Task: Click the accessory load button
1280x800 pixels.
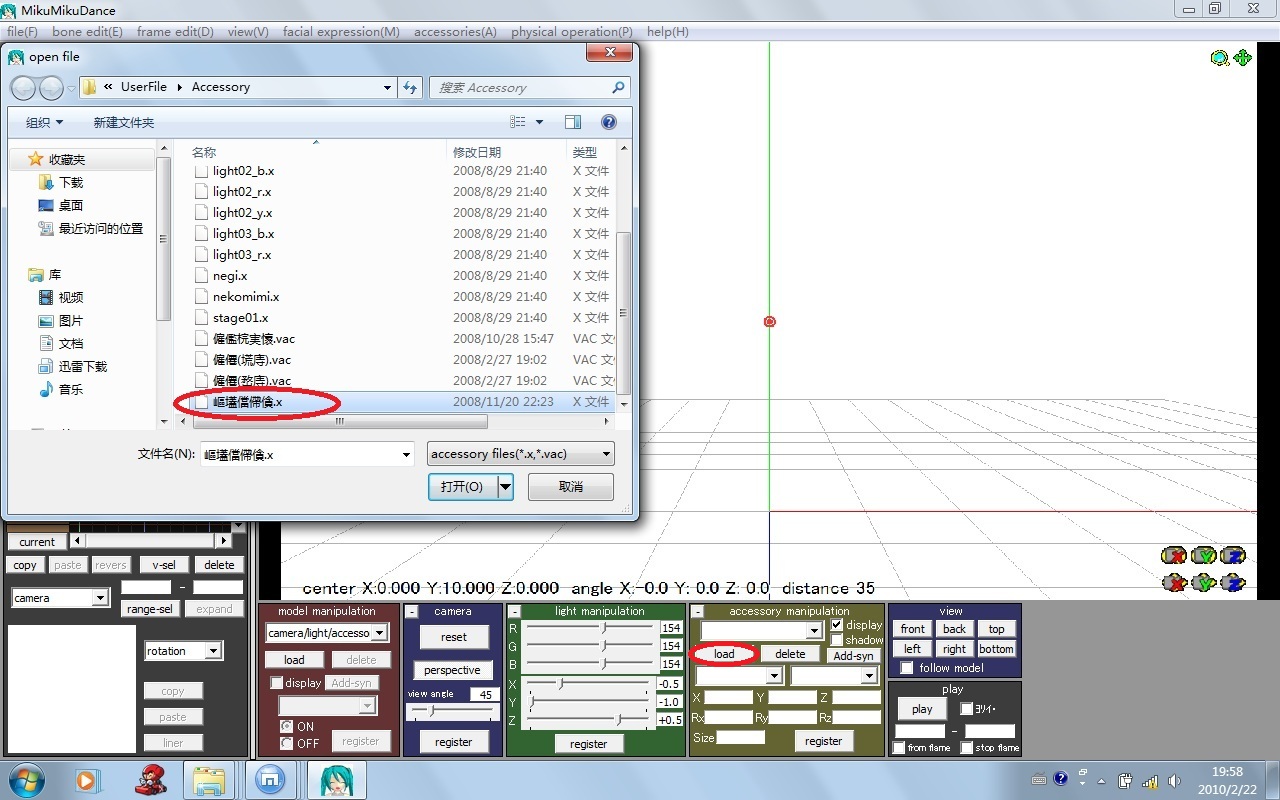Action: point(724,654)
